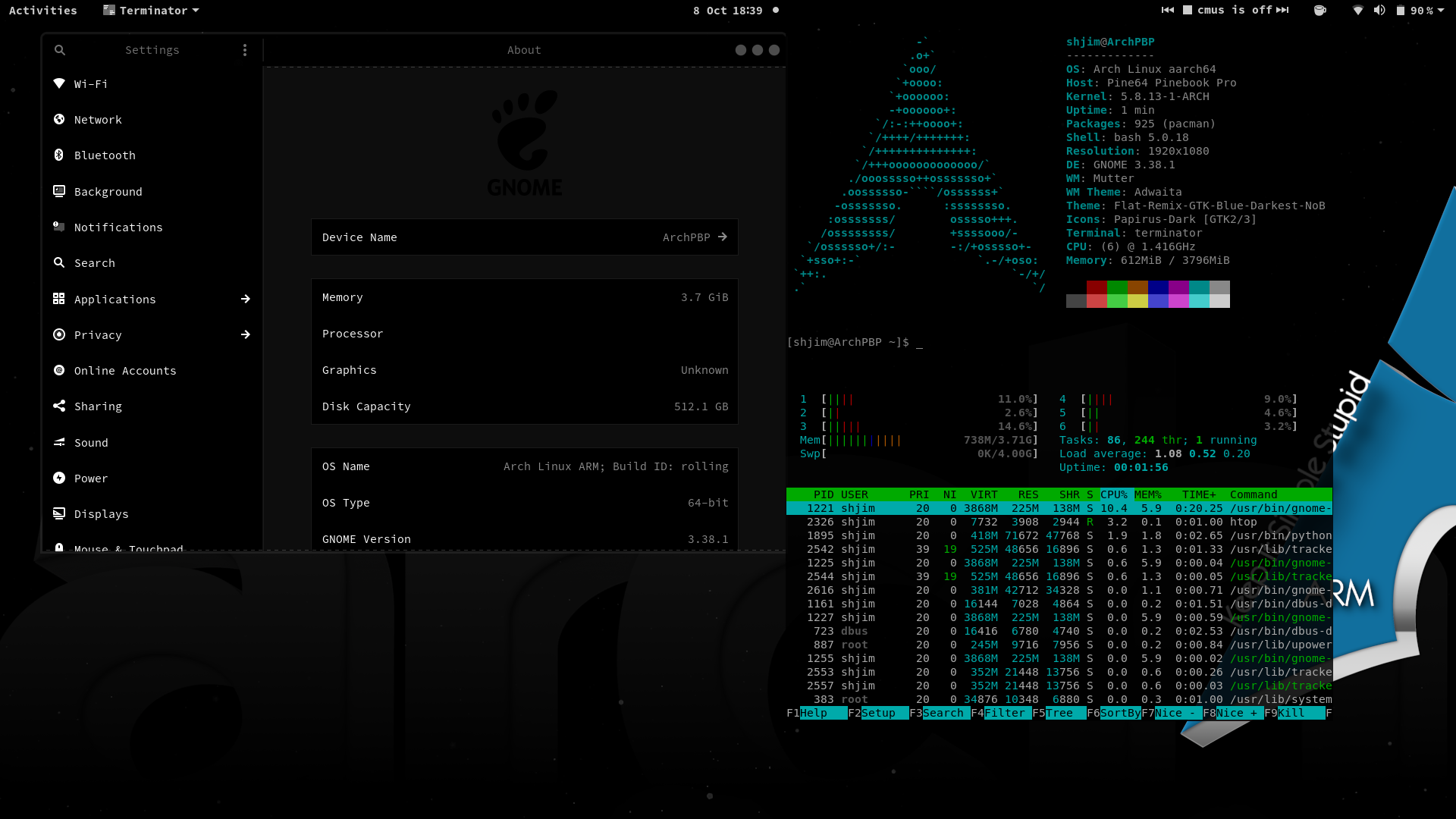The height and width of the screenshot is (819, 1456).
Task: Click htop F3 Search button
Action: (940, 713)
